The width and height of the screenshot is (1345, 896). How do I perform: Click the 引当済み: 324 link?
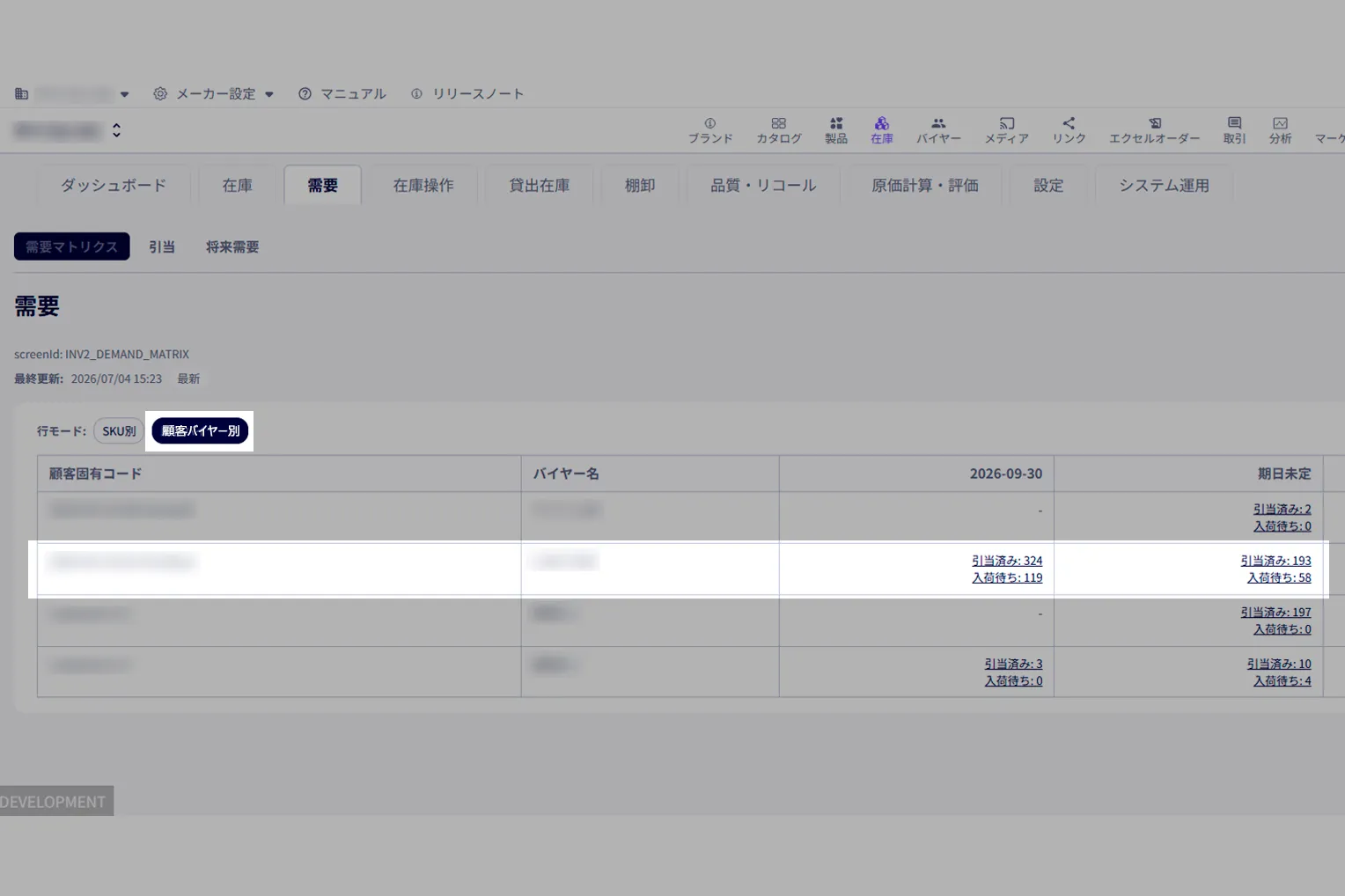click(x=1007, y=561)
